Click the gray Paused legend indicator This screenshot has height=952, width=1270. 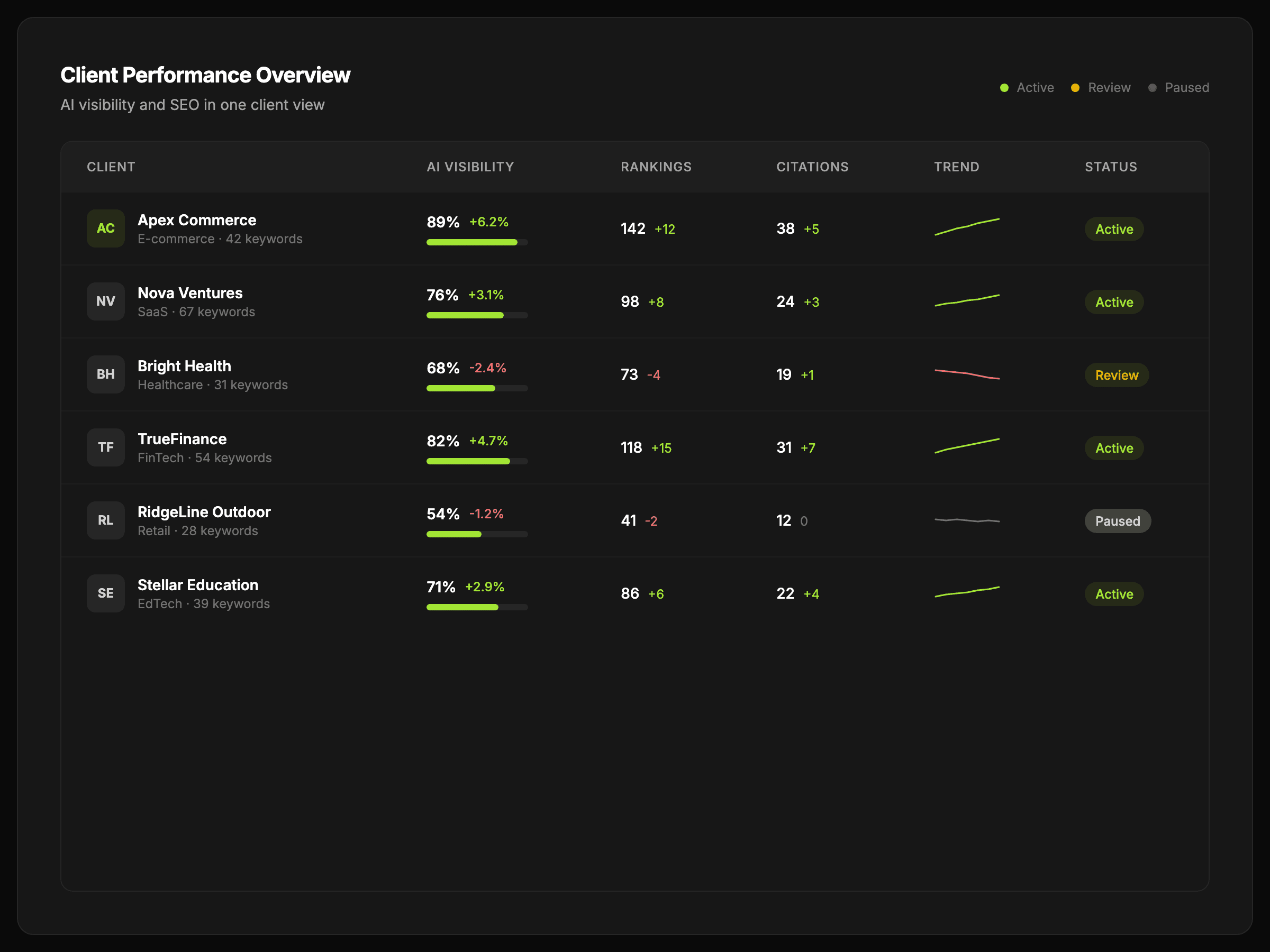click(x=1153, y=88)
